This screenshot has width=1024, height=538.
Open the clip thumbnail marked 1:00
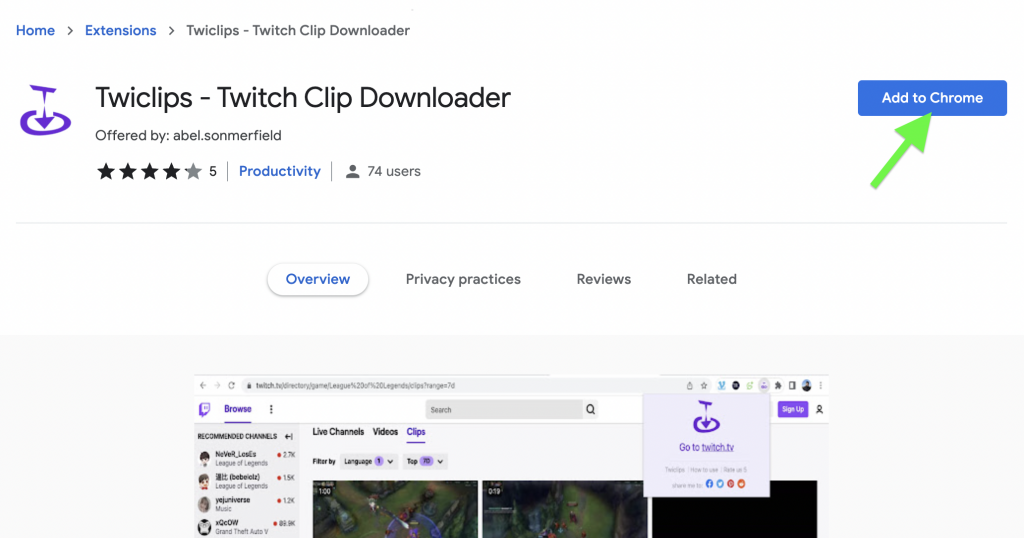pos(395,509)
